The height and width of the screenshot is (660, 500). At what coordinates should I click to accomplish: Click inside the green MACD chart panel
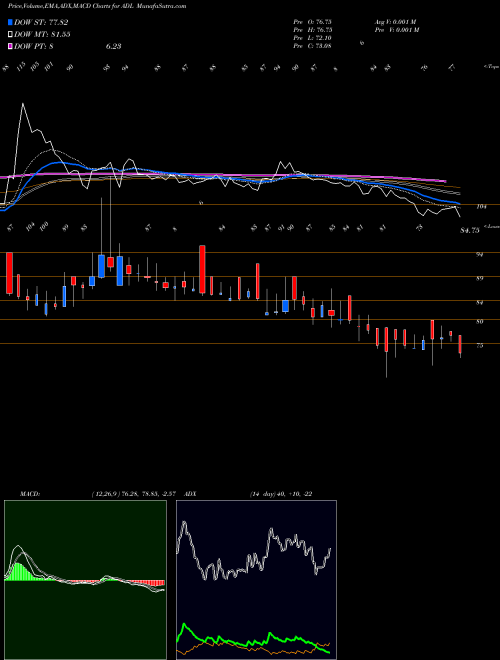[85, 580]
